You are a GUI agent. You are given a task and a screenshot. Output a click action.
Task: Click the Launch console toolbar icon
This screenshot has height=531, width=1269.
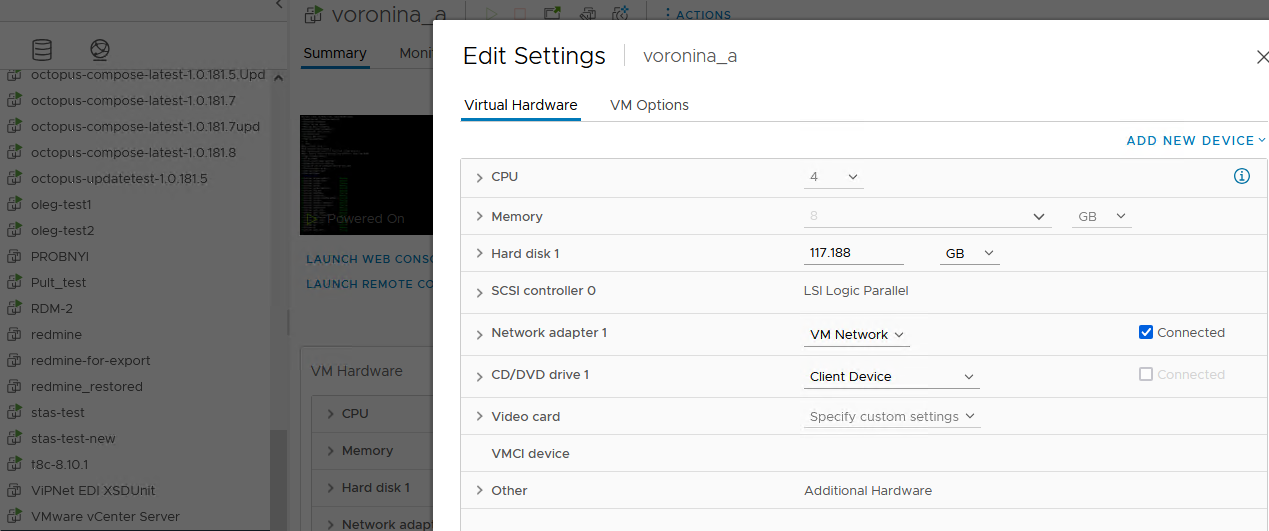pyautogui.click(x=552, y=14)
